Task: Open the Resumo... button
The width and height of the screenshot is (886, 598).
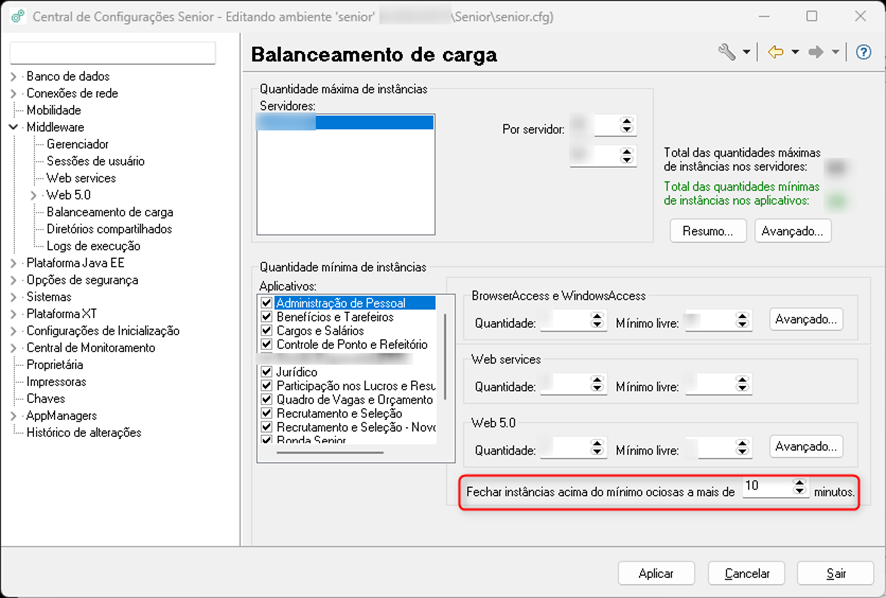Action: pos(708,231)
